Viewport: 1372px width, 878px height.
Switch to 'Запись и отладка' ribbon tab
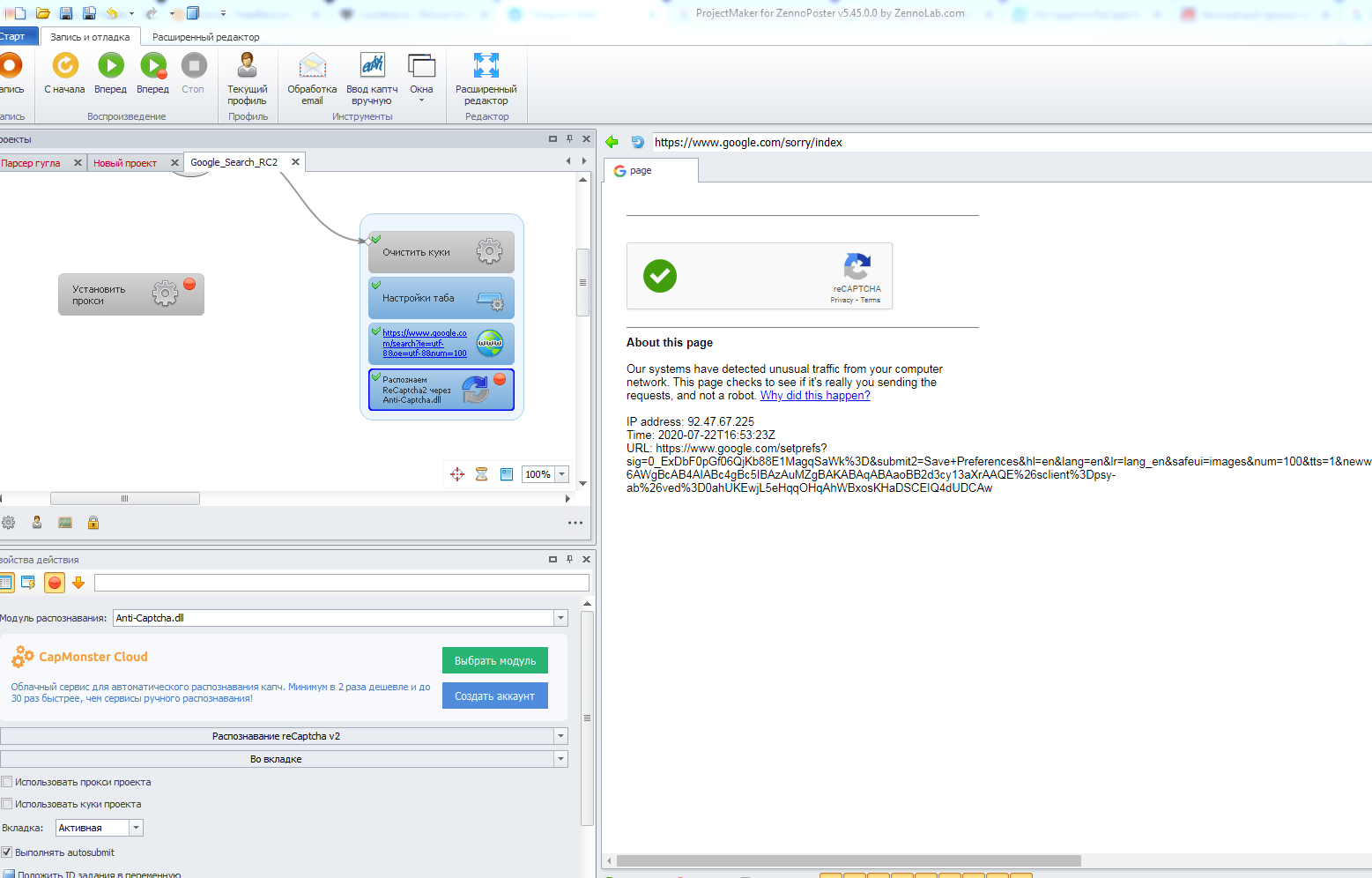tap(90, 37)
